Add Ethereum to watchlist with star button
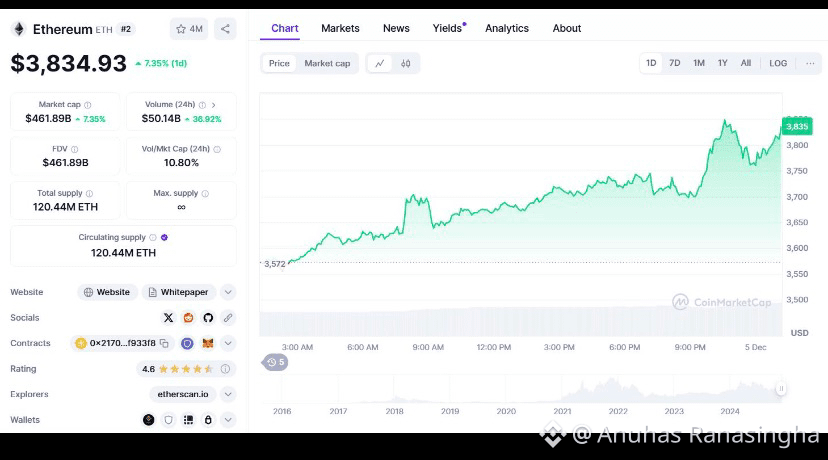828x460 pixels. pos(189,29)
